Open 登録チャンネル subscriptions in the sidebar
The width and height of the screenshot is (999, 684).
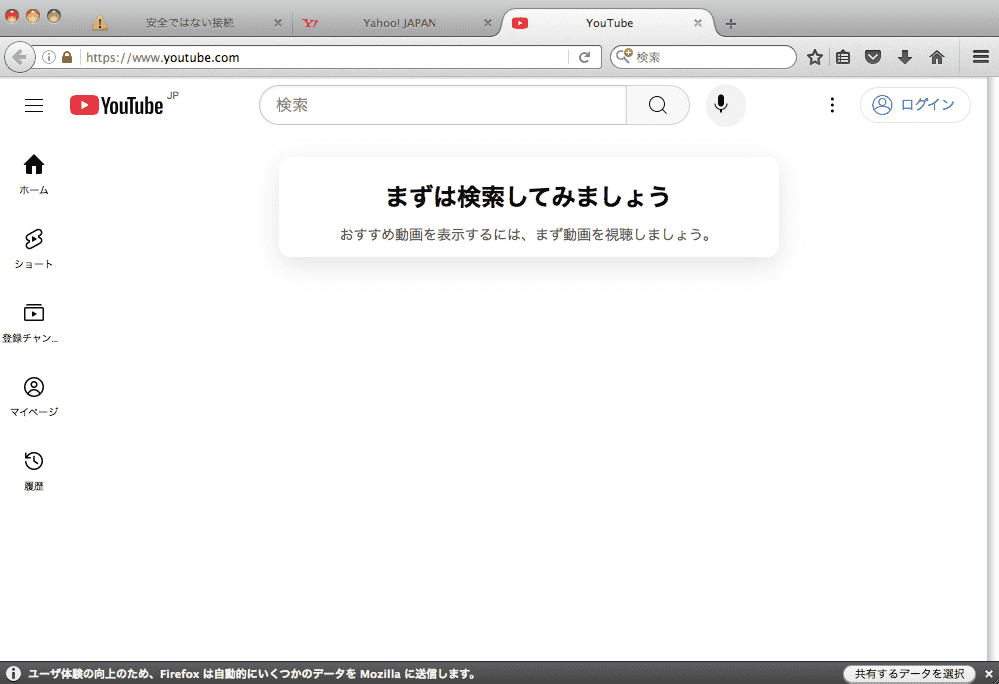pos(31,323)
